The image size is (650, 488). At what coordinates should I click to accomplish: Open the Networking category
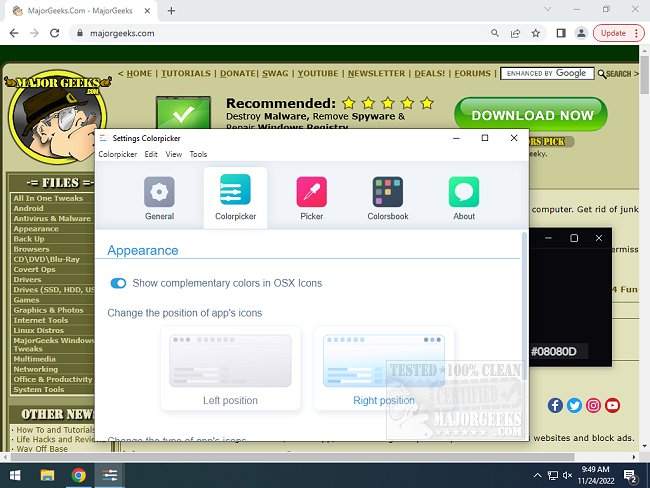[x=36, y=369]
